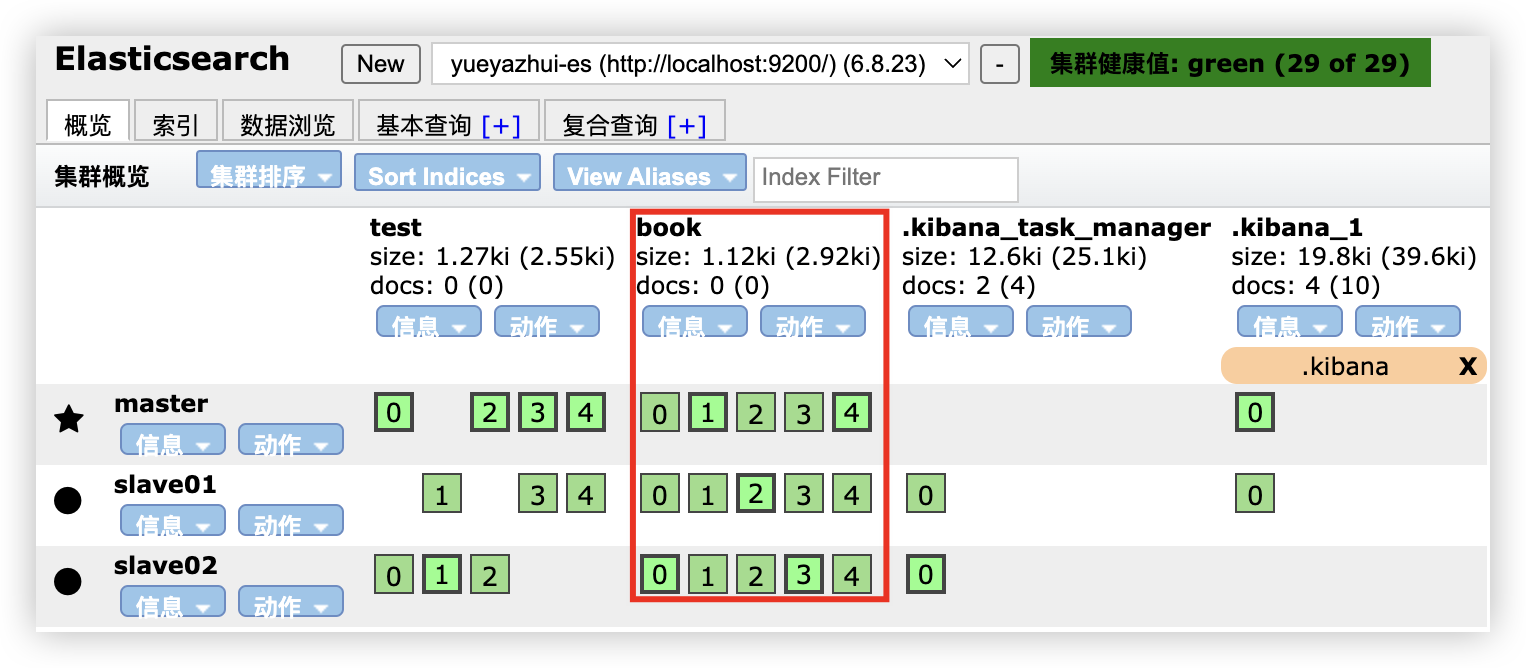Click the minus button beside connection dropdown
1526x668 pixels.
[x=999, y=65]
